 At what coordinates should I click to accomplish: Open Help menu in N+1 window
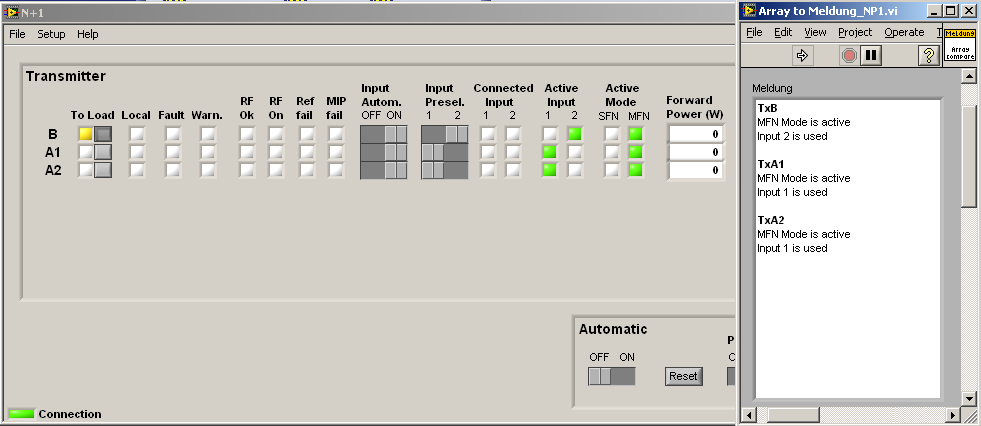pyautogui.click(x=88, y=34)
